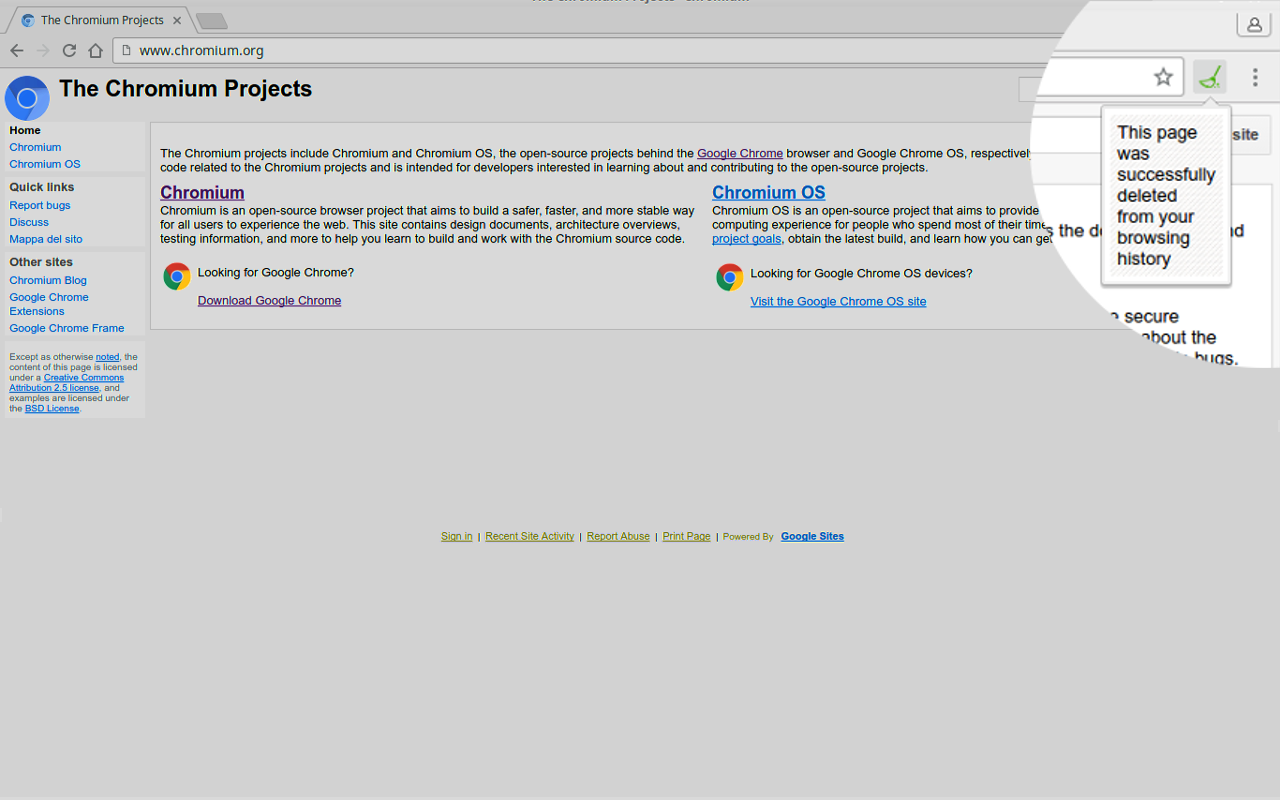Viewport: 1280px width, 800px height.
Task: Click the Google Chrome link in intro paragraph
Action: (x=740, y=153)
